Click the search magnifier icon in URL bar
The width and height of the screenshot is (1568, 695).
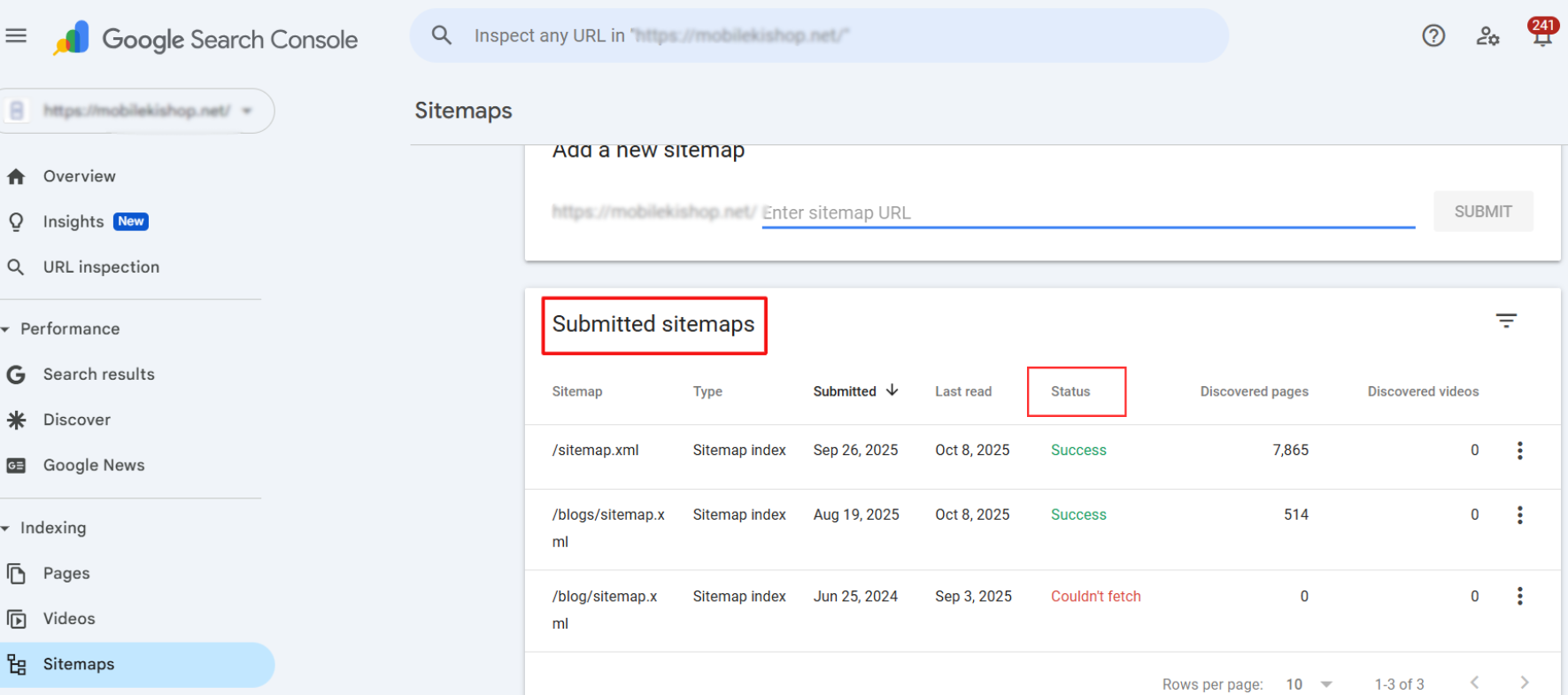(441, 35)
